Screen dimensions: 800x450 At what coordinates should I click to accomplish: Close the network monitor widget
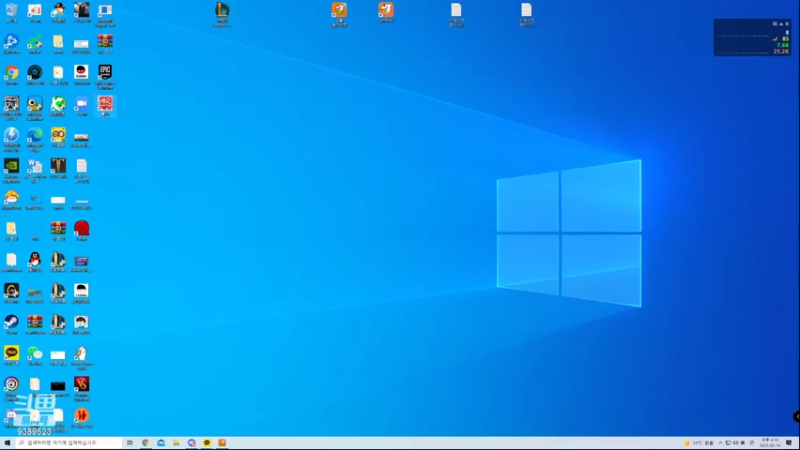[x=787, y=24]
